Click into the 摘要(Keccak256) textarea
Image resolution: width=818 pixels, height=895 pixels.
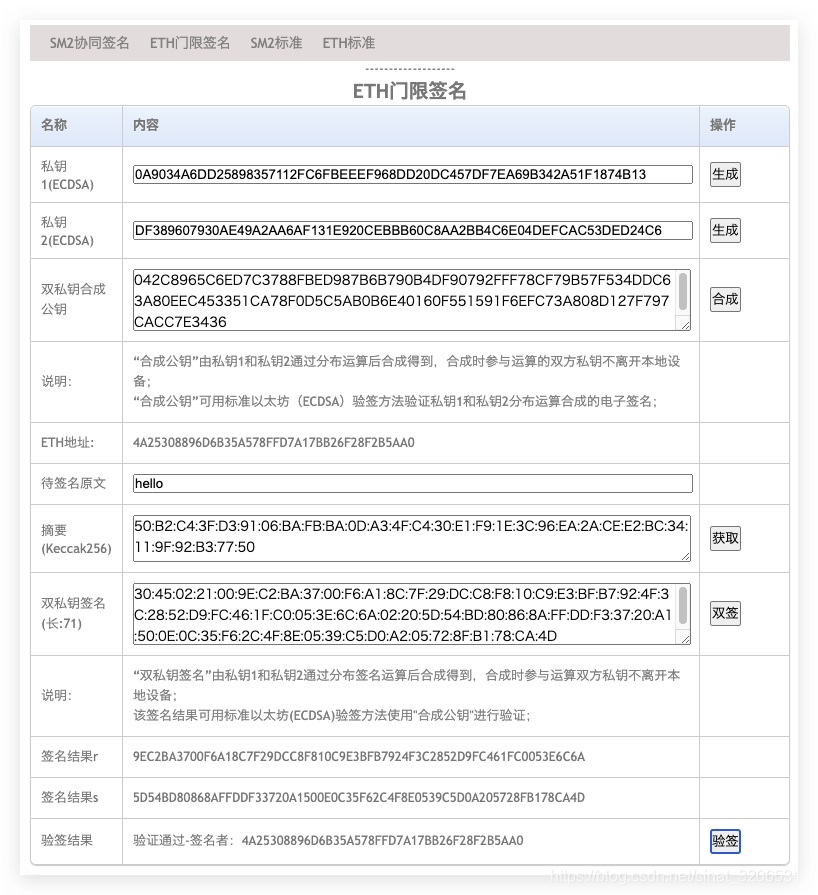(x=412, y=538)
